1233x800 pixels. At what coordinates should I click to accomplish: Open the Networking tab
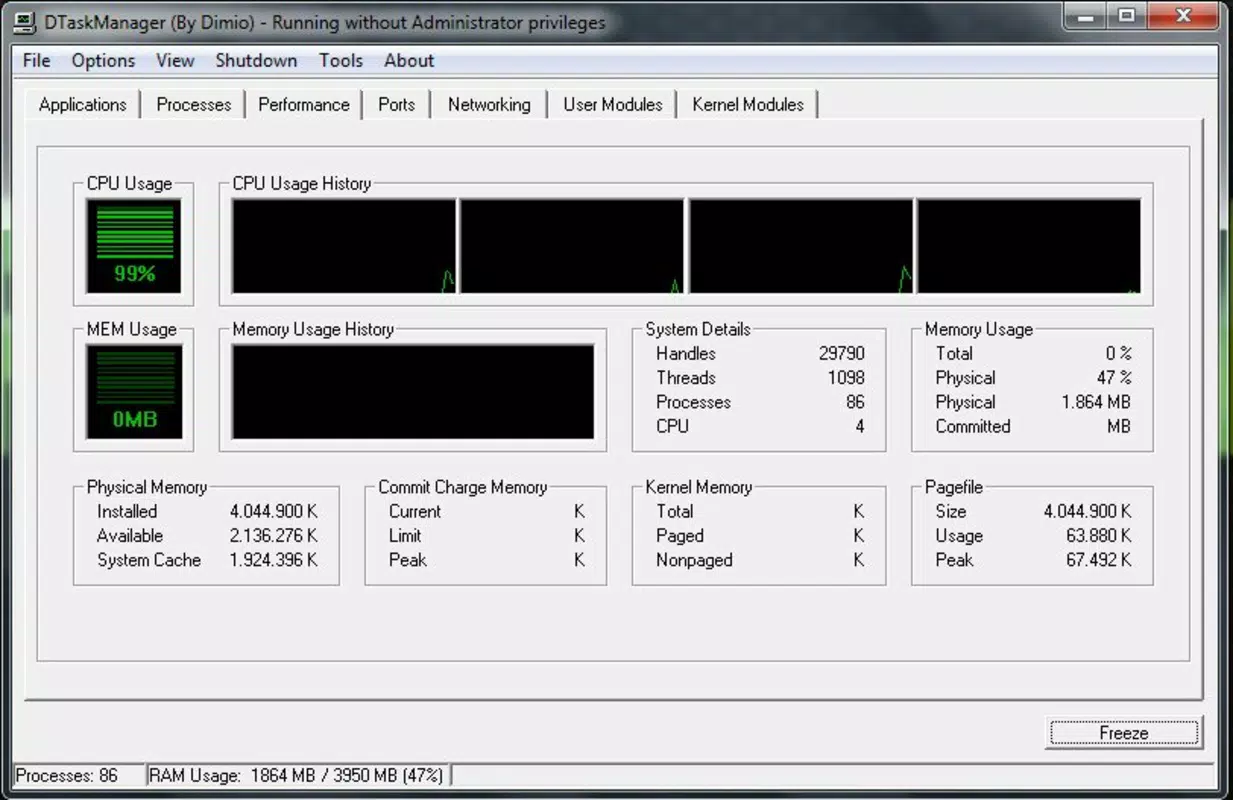pyautogui.click(x=489, y=105)
